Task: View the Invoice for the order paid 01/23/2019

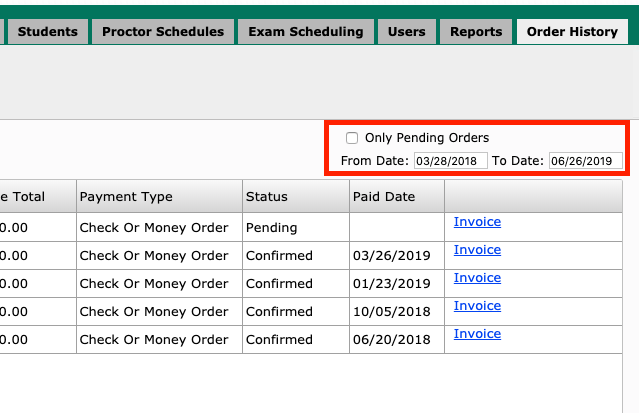Action: click(x=477, y=278)
